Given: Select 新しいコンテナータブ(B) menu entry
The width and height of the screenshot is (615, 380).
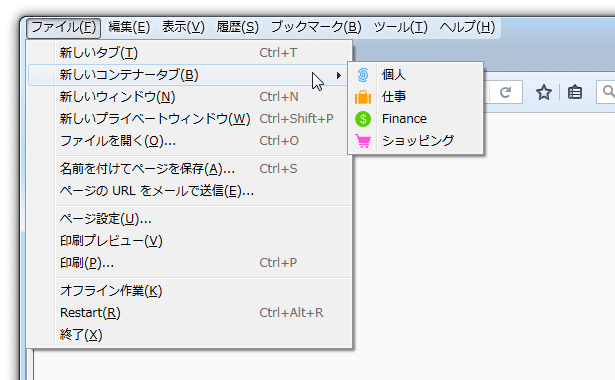Looking at the screenshot, I should point(189,75).
